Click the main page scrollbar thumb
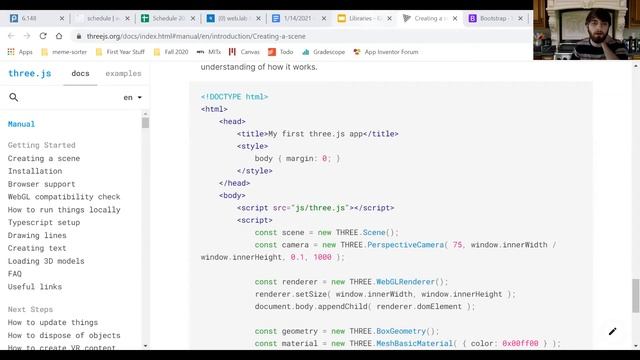 pos(636,296)
